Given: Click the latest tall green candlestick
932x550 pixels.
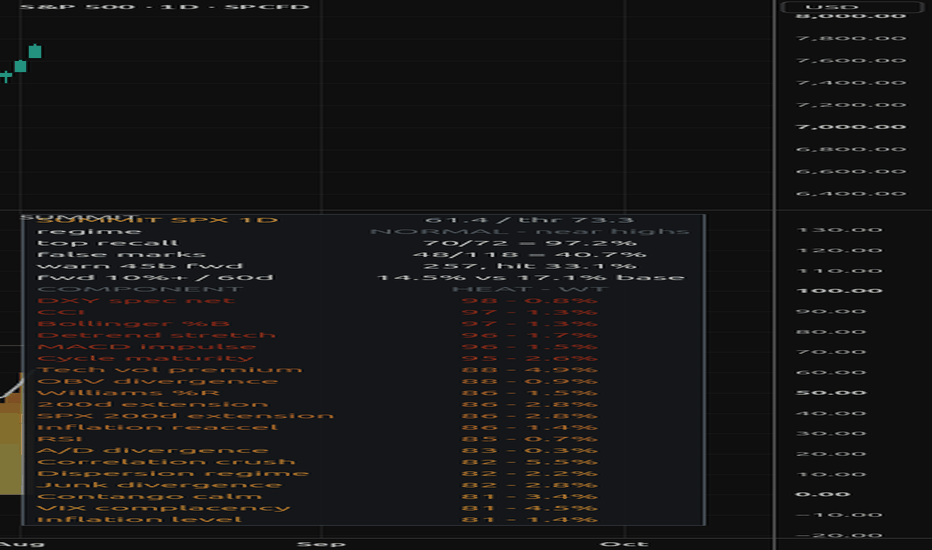Looking at the screenshot, I should (x=35, y=51).
